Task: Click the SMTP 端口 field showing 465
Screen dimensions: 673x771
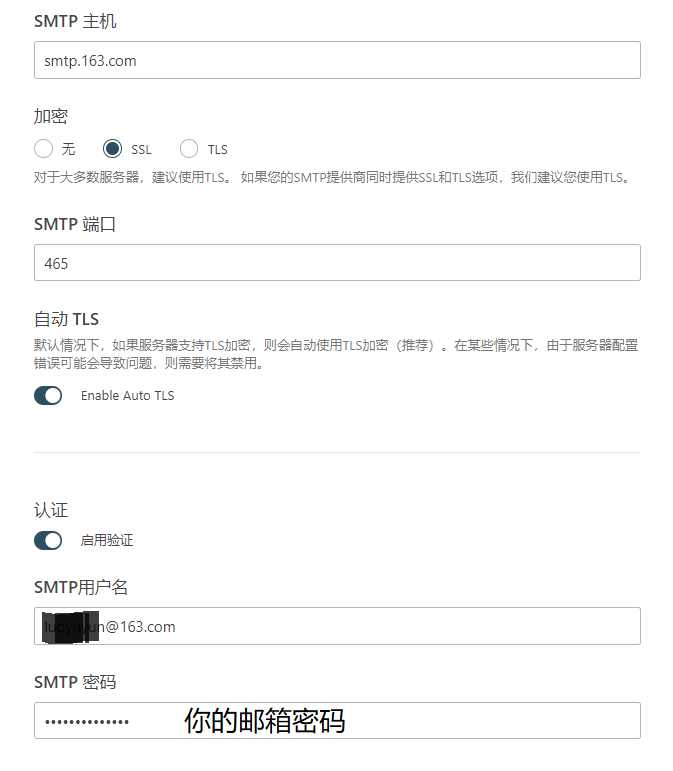Action: click(337, 263)
